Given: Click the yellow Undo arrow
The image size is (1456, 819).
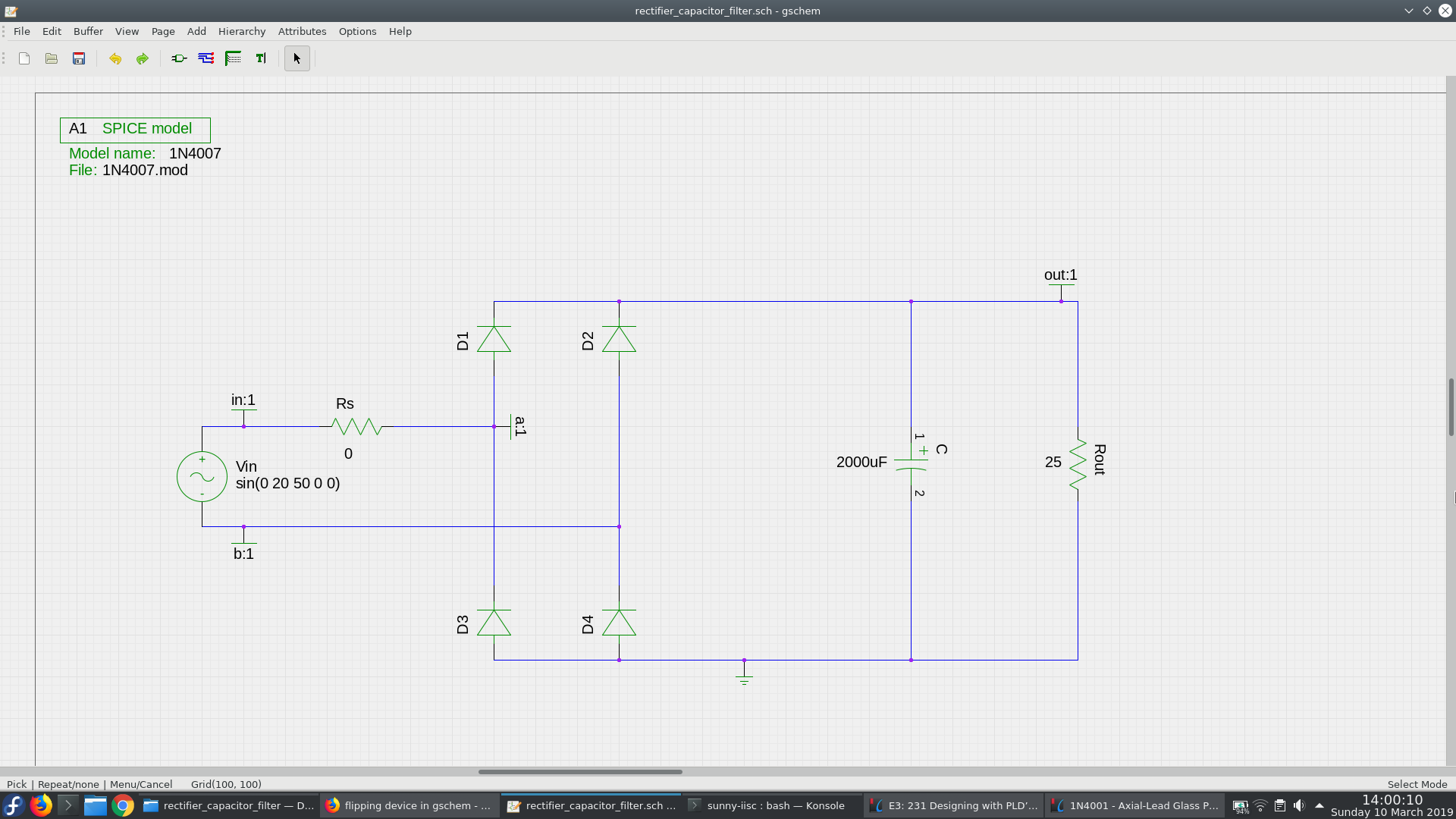Looking at the screenshot, I should point(115,58).
